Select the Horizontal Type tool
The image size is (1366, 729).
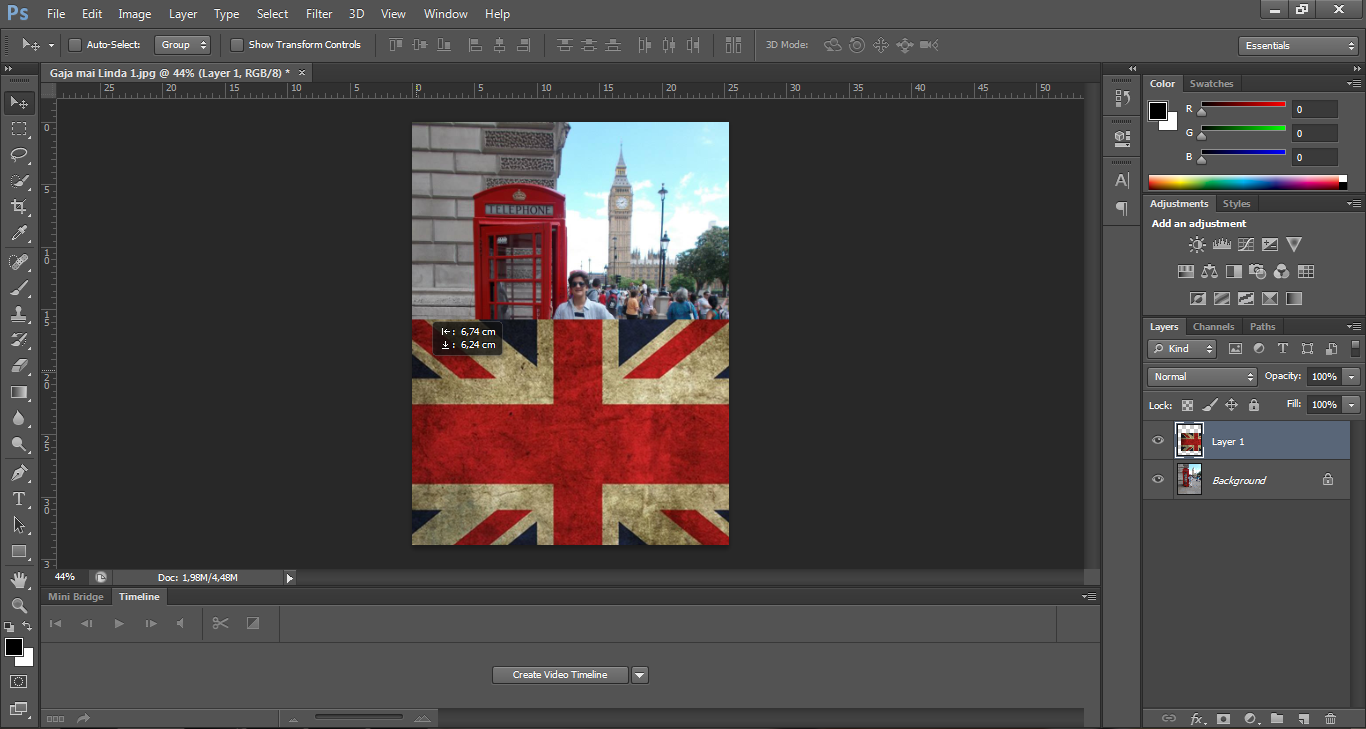(19, 499)
